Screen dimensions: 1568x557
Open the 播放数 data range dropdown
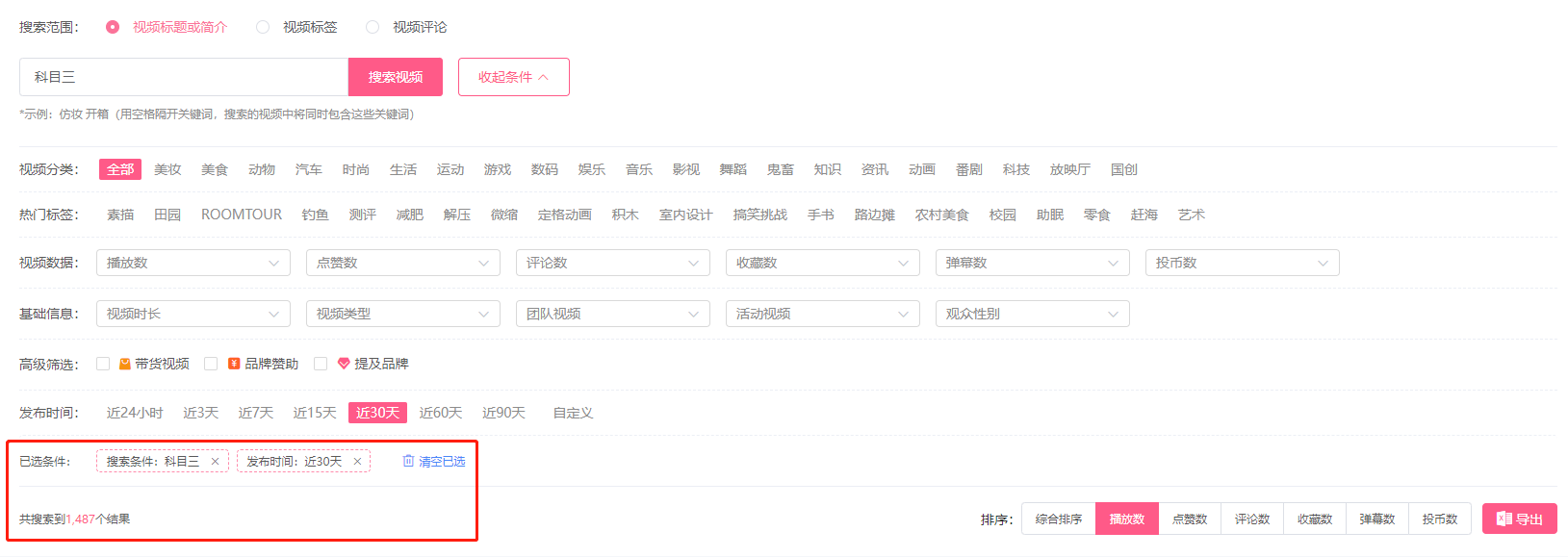[x=193, y=263]
